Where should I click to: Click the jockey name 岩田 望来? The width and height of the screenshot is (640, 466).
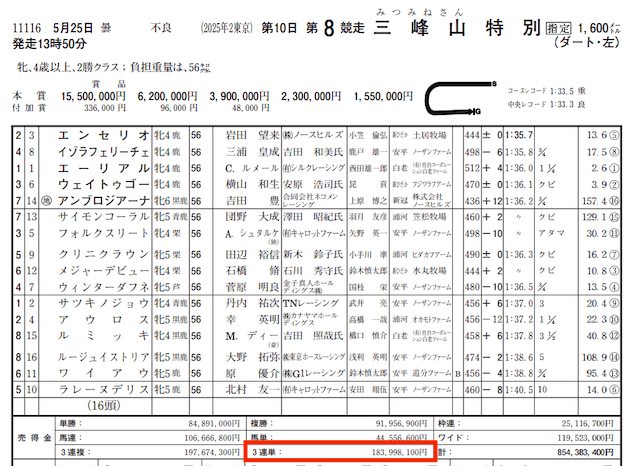pyautogui.click(x=252, y=135)
